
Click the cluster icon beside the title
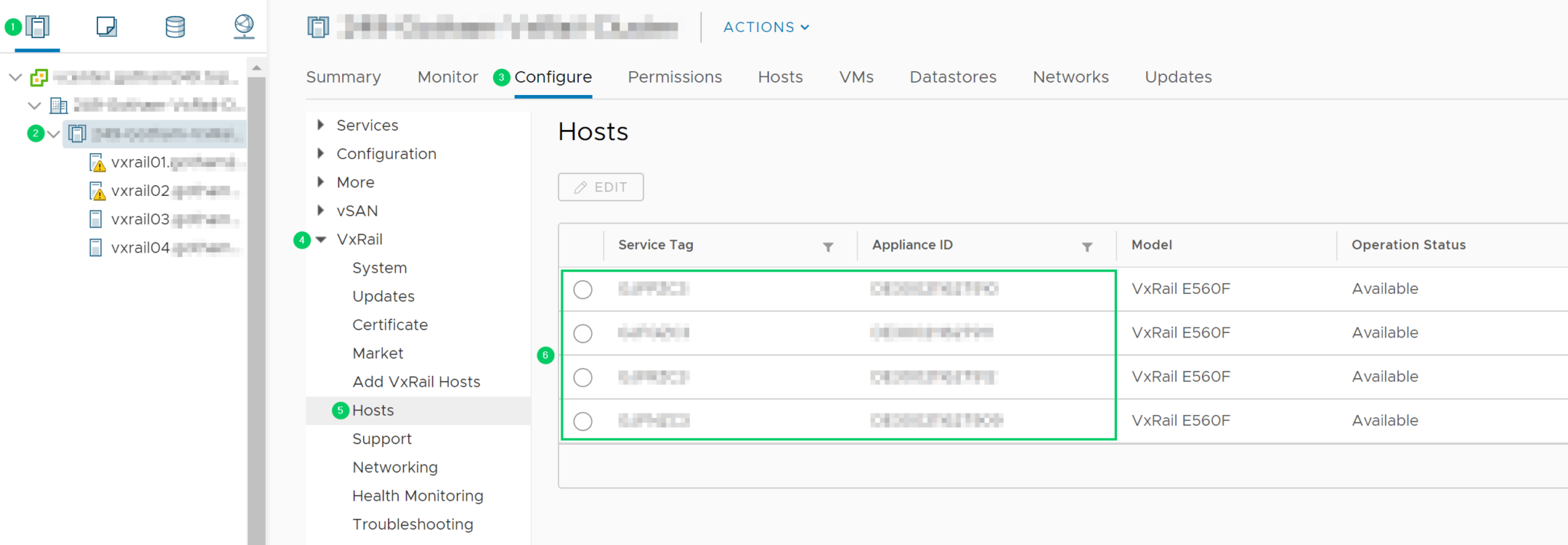(x=318, y=28)
